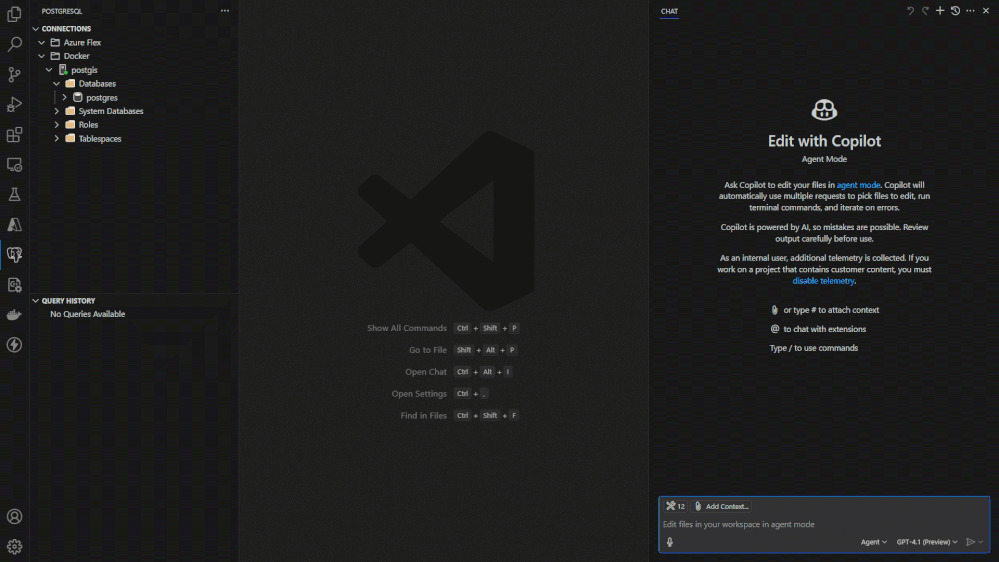Click the 'Show All Commands' hint
Image resolution: width=999 pixels, height=562 pixels.
pos(406,328)
